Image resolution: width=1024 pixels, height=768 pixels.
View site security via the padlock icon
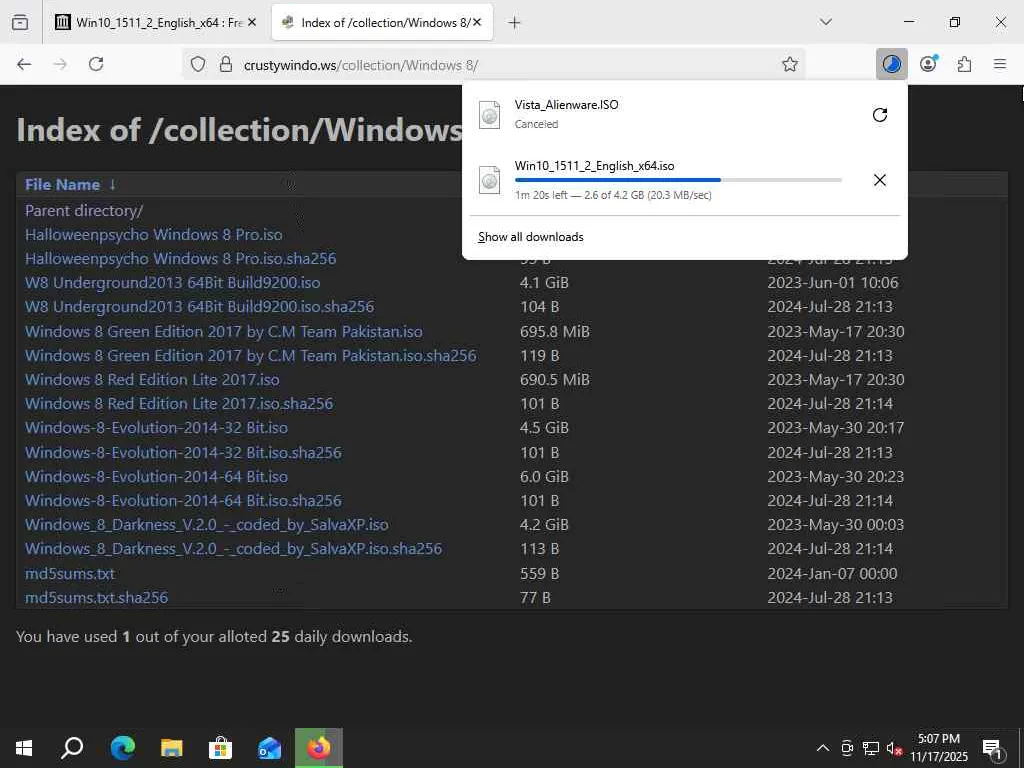click(226, 64)
